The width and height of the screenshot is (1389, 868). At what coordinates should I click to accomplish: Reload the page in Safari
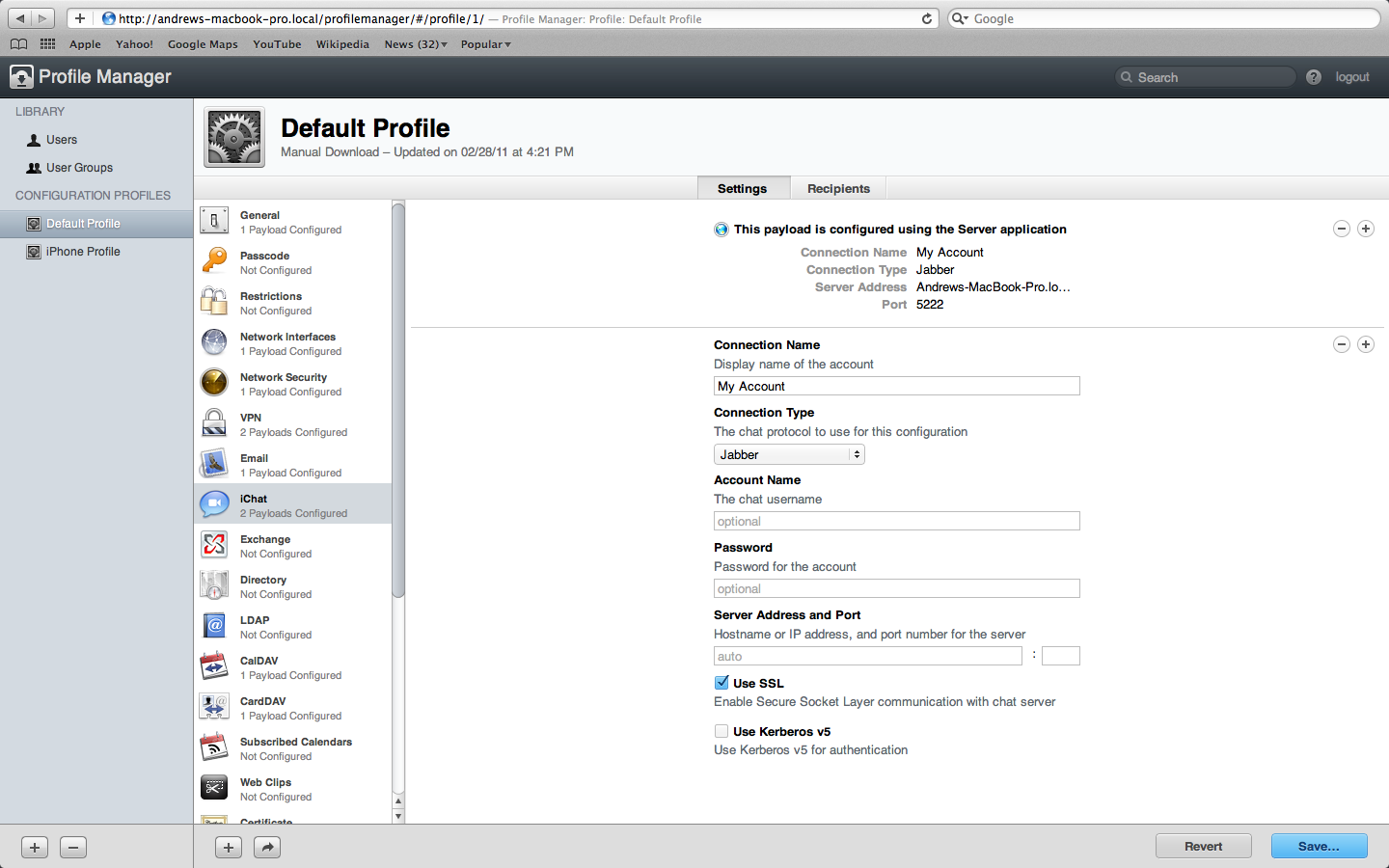[x=927, y=18]
